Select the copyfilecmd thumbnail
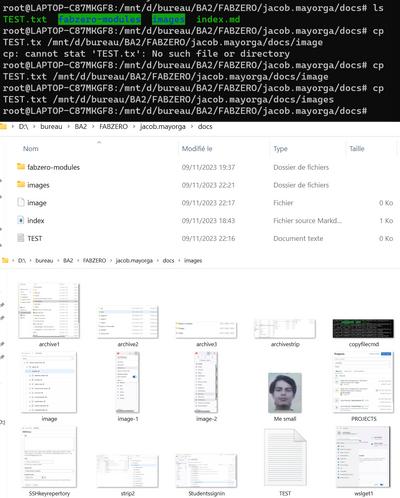 coord(363,328)
